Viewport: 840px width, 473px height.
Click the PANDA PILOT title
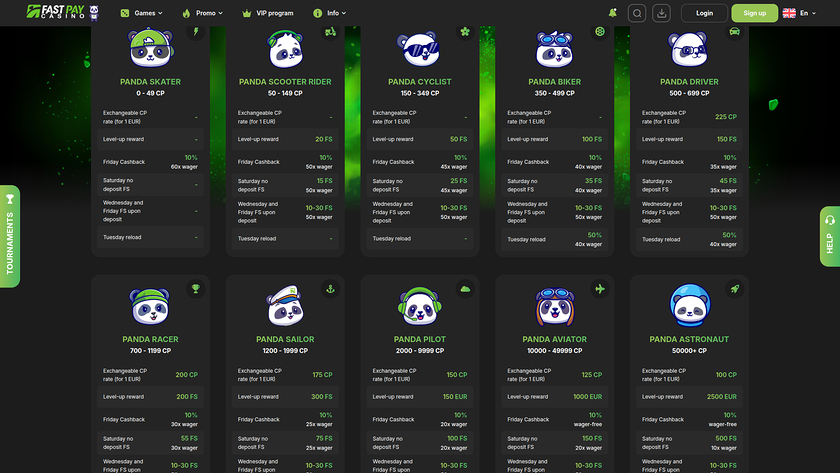(419, 340)
